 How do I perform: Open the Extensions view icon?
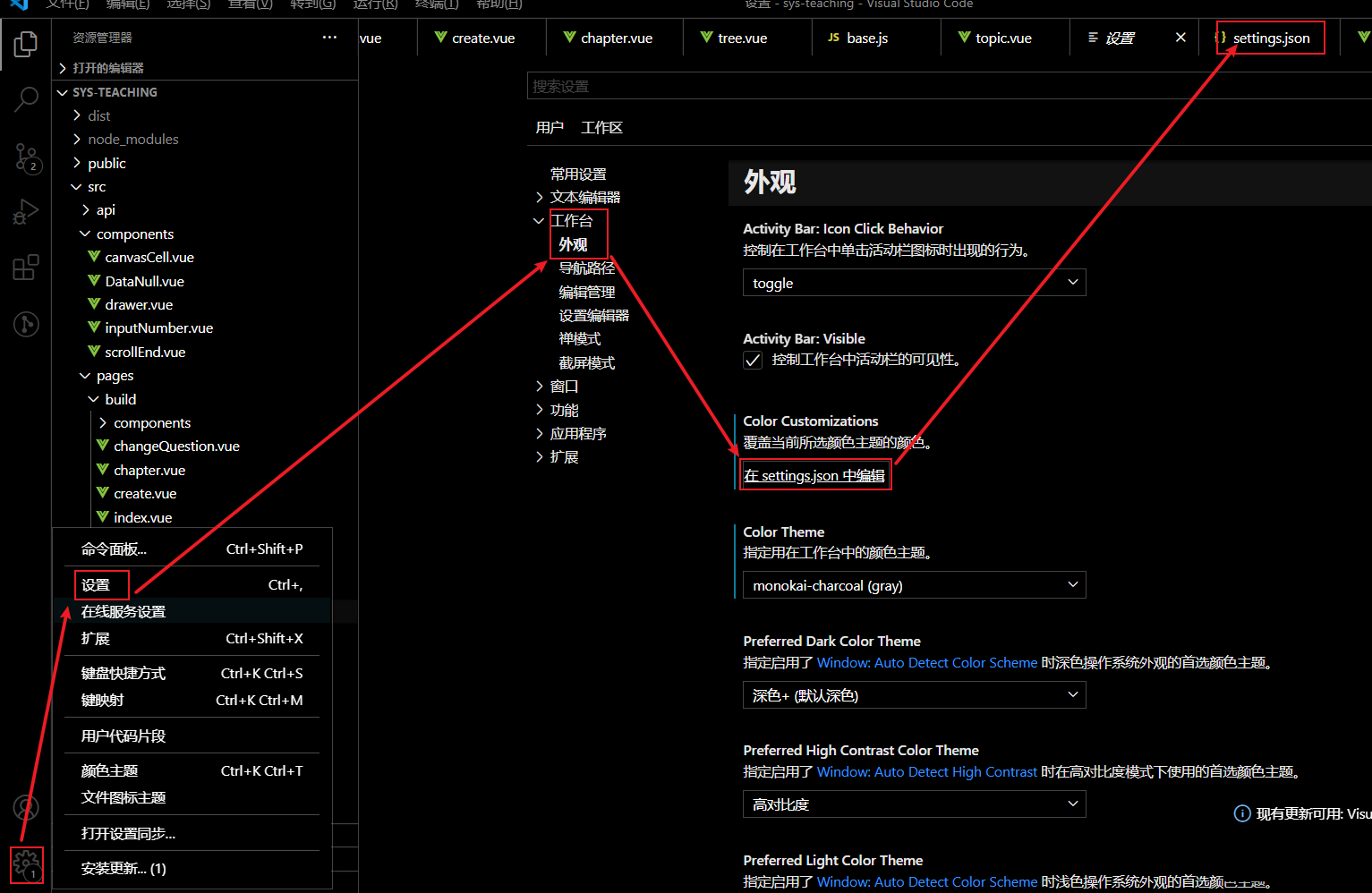coord(26,268)
